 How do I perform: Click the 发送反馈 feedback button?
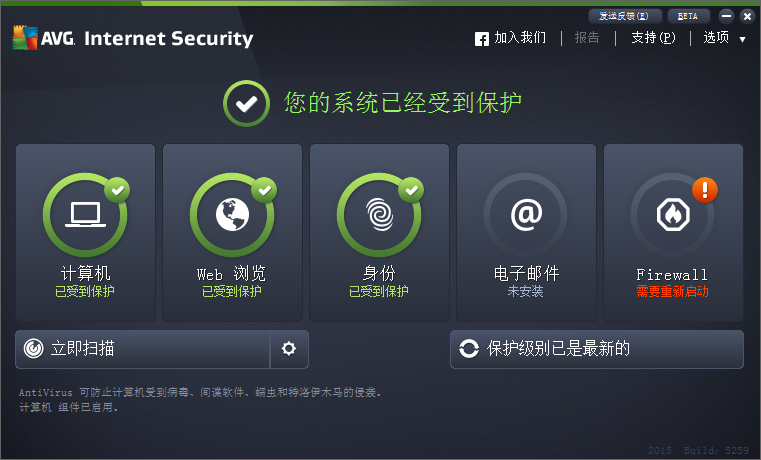[x=625, y=16]
